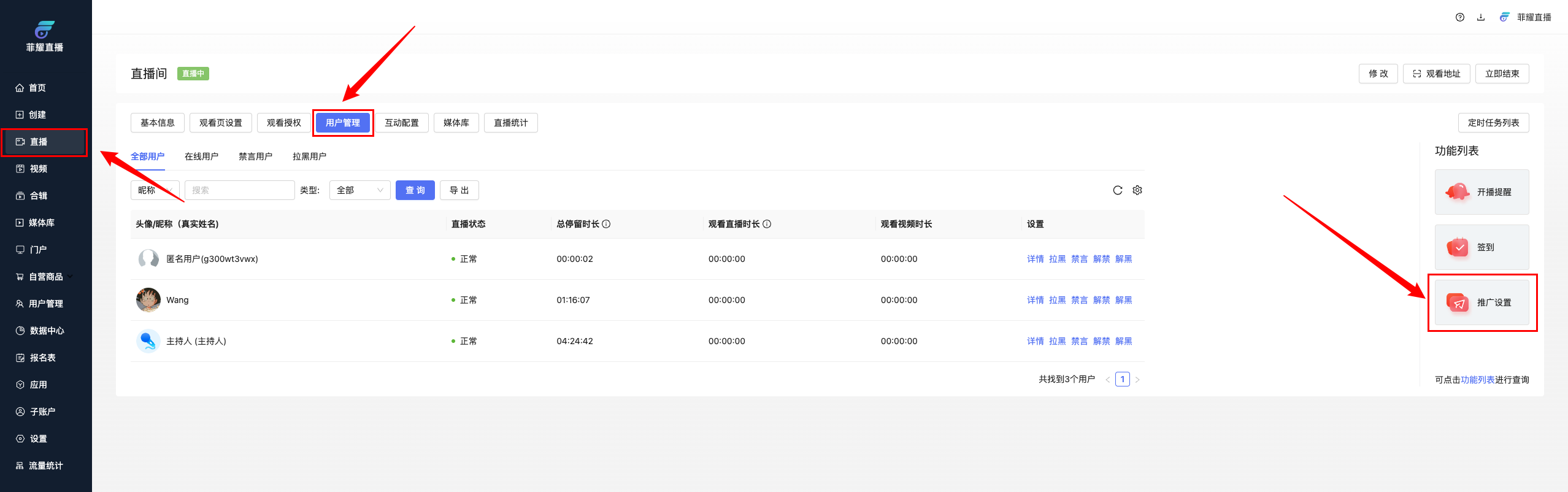
Task: Click Wang's user avatar
Action: [148, 300]
